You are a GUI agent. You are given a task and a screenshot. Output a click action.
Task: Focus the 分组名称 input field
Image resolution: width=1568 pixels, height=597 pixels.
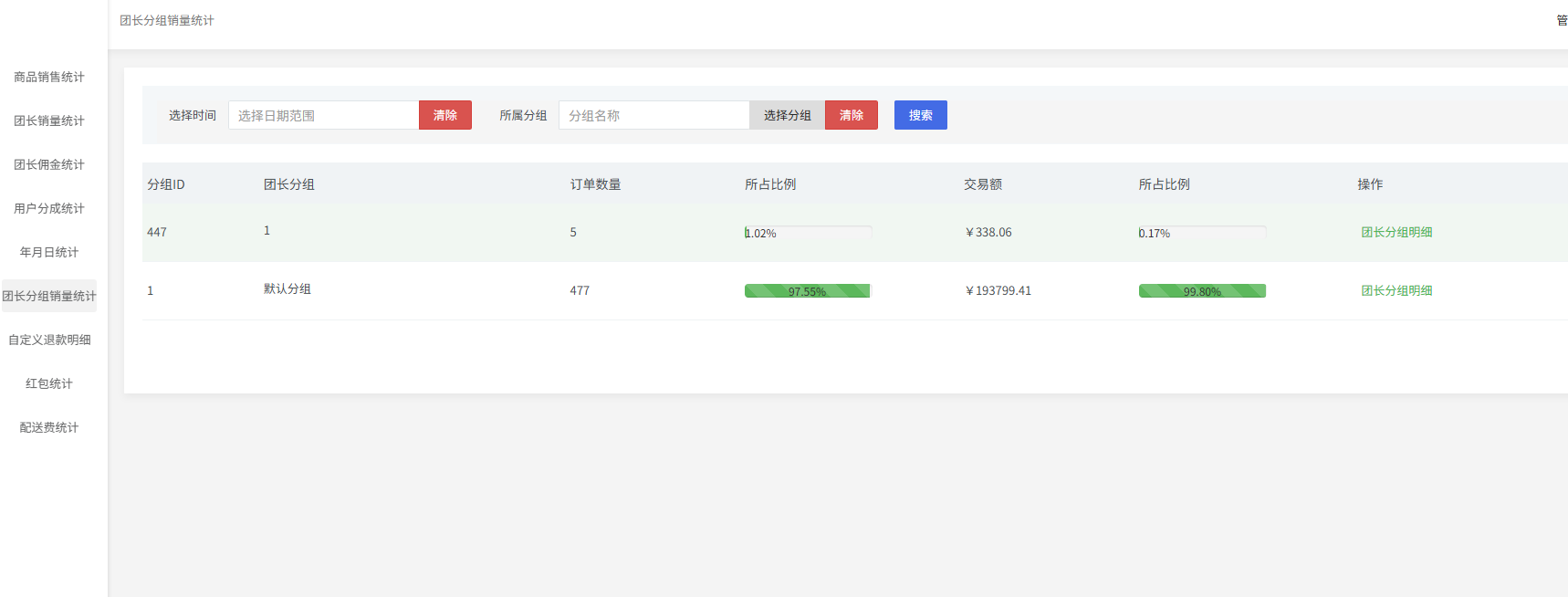[653, 116]
